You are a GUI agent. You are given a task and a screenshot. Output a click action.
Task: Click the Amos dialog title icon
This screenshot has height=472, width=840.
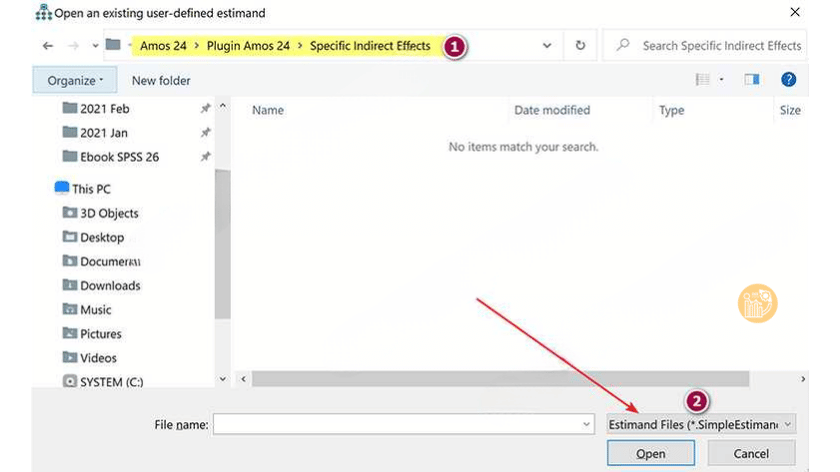43,12
